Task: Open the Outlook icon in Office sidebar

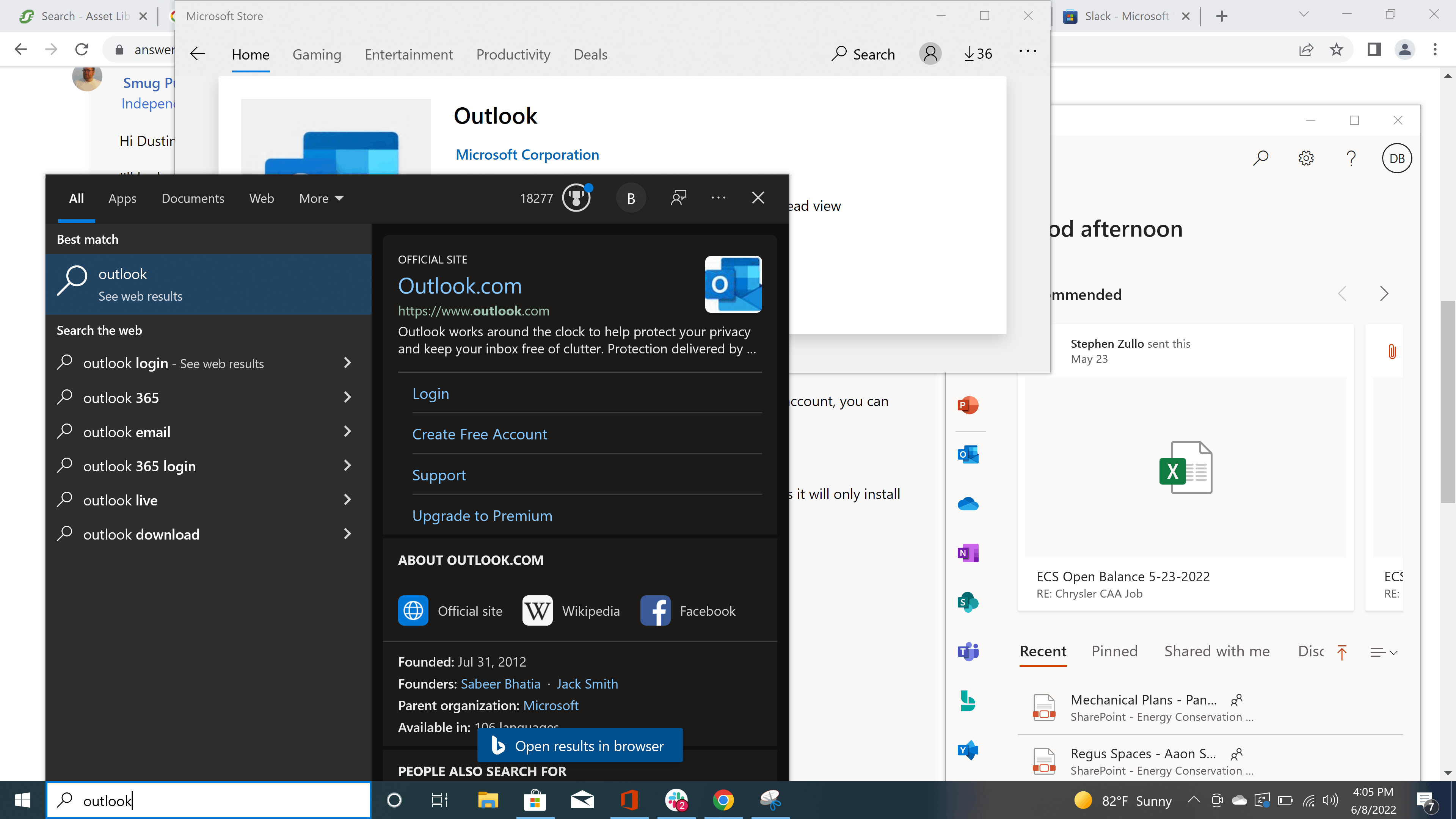Action: tap(968, 455)
